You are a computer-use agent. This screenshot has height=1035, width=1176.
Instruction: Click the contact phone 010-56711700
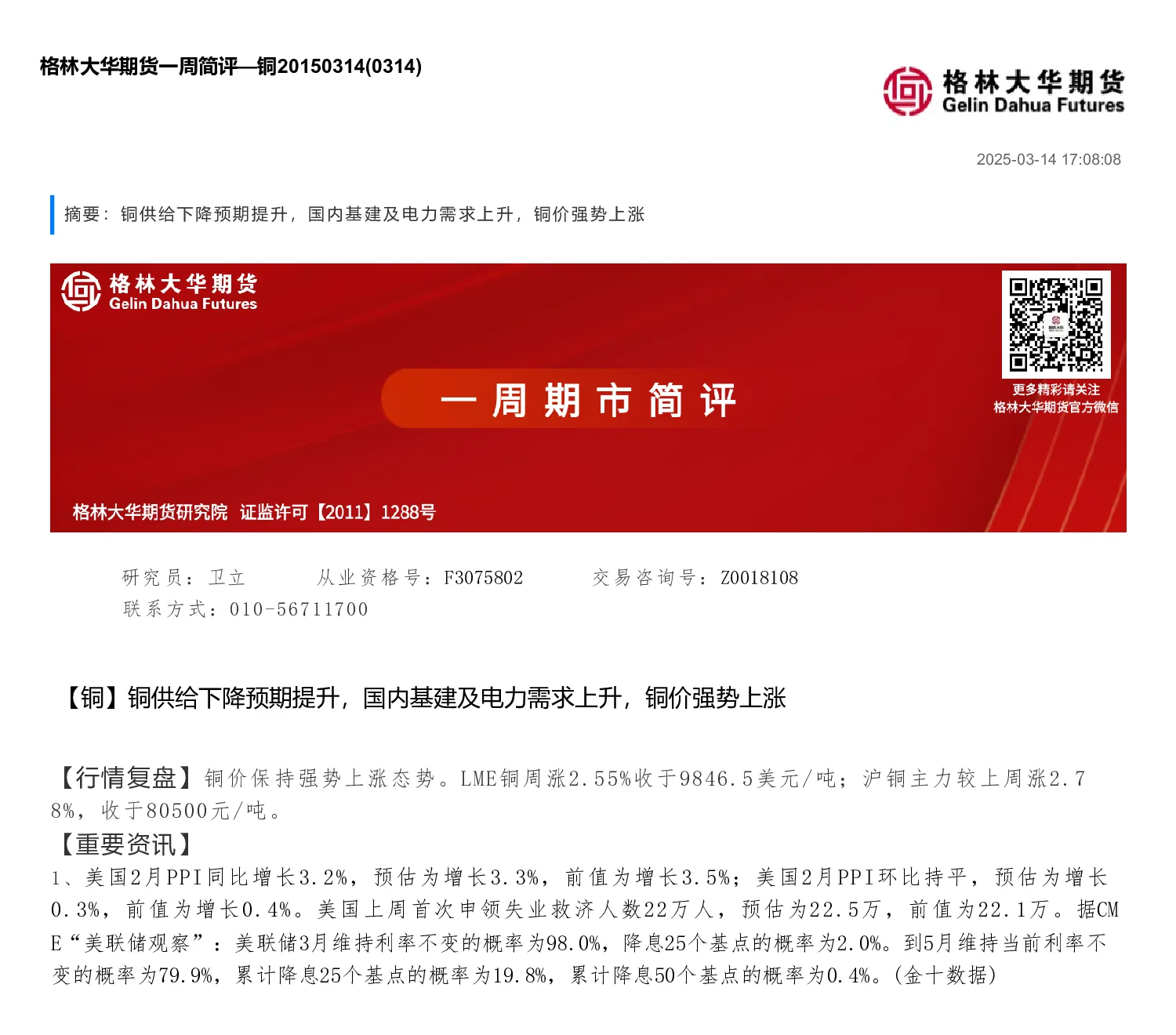pos(299,609)
